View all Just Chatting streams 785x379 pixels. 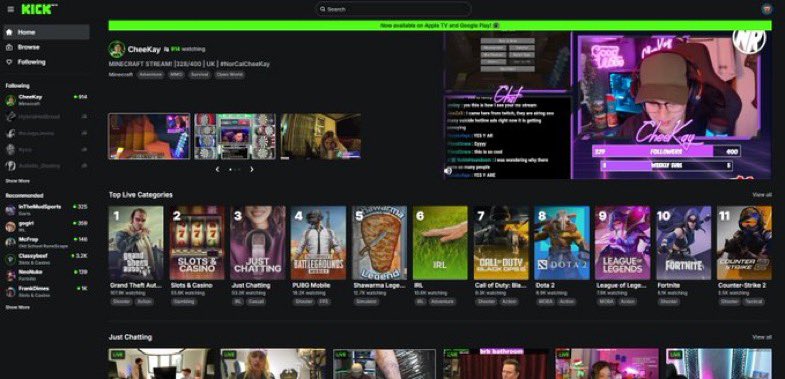coord(761,337)
